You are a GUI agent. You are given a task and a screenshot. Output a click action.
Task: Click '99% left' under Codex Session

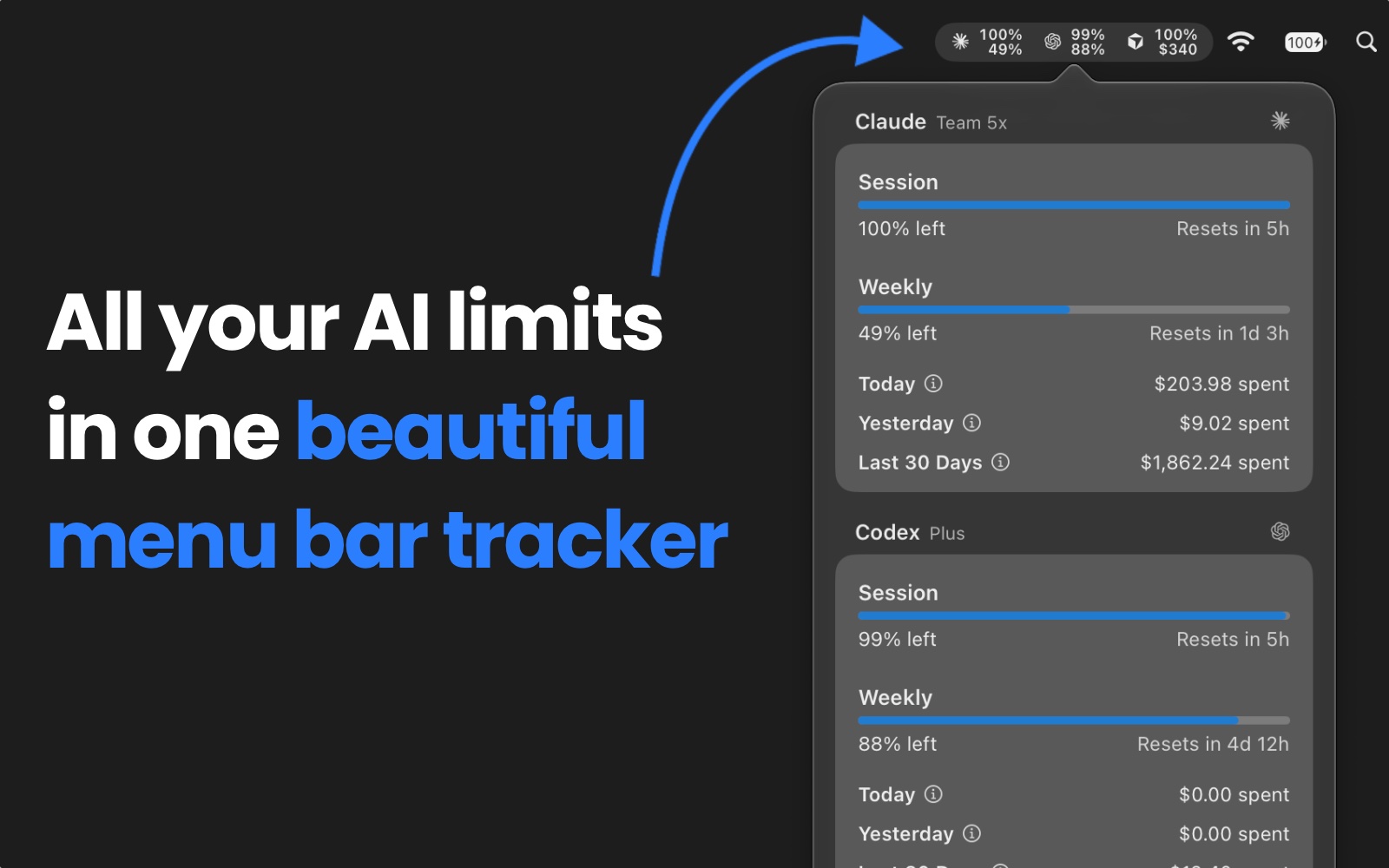coord(898,640)
